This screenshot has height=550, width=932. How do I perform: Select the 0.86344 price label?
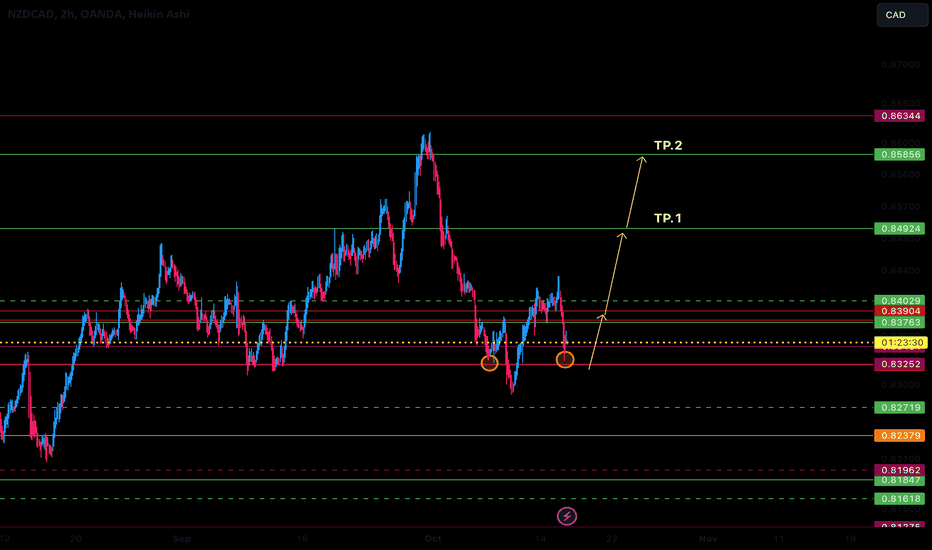pyautogui.click(x=899, y=116)
